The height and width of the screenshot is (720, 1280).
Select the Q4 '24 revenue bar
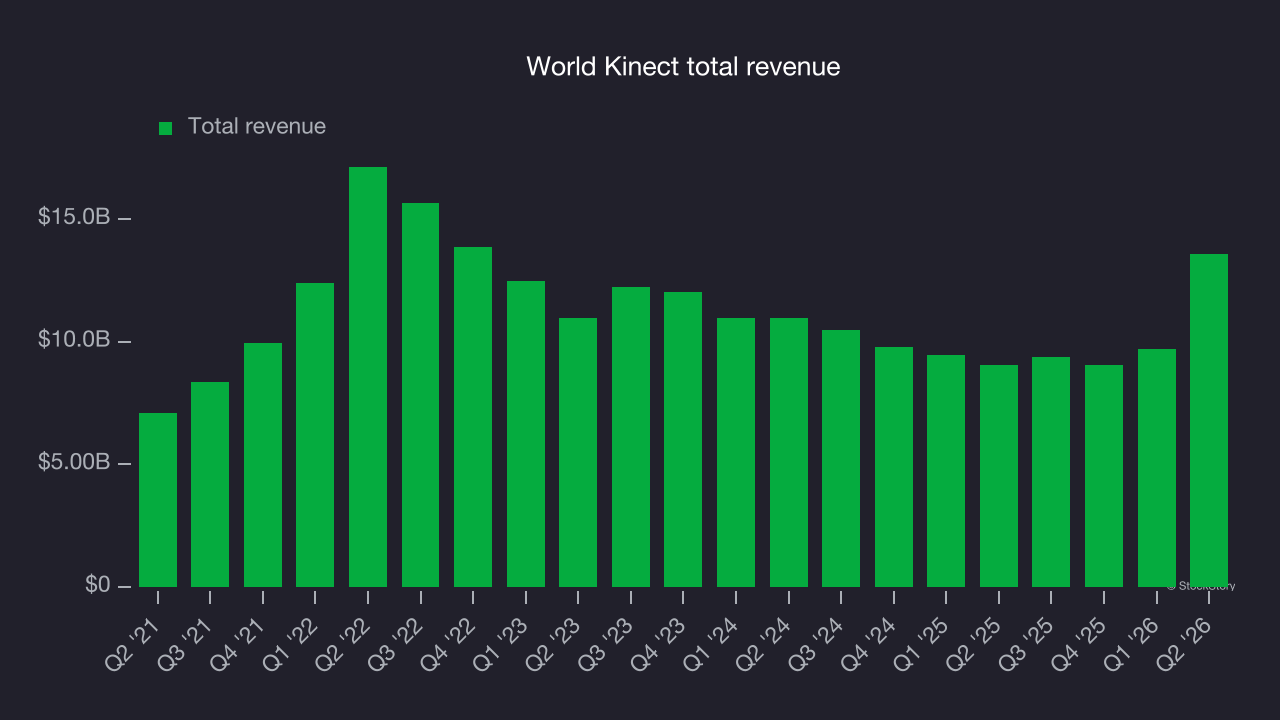pos(894,467)
